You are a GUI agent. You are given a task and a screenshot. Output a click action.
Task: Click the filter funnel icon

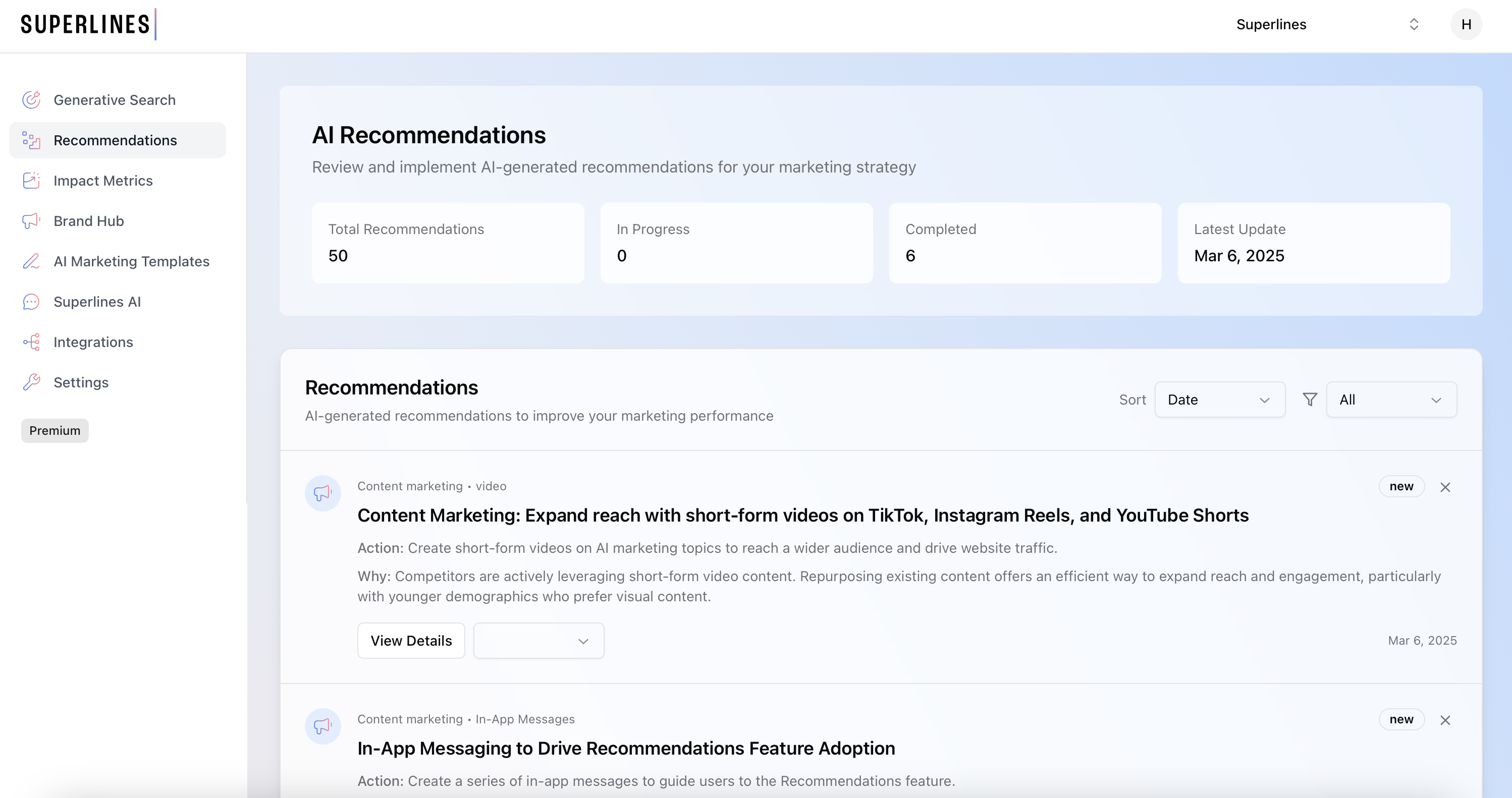[x=1310, y=400]
